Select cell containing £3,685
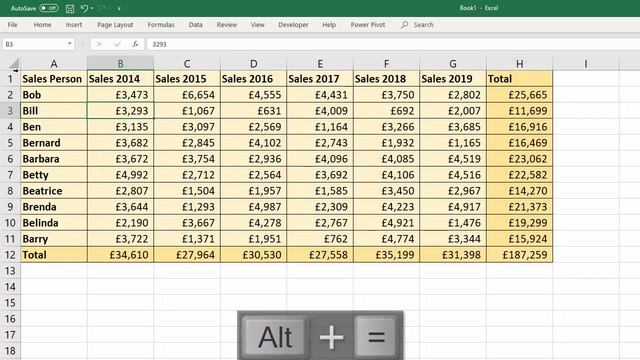Image resolution: width=640 pixels, height=360 pixels. (453, 127)
